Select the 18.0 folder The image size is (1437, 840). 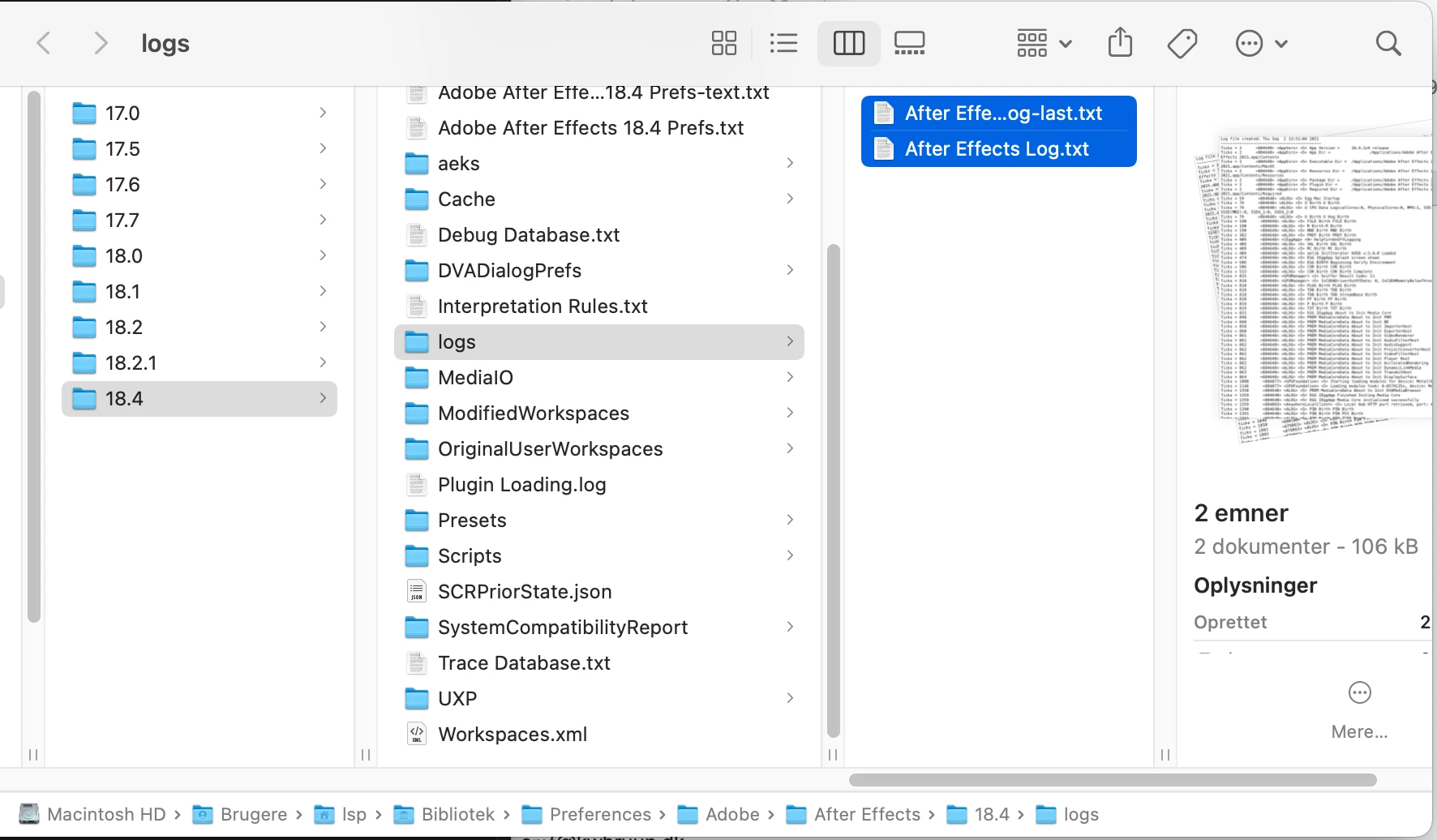click(x=199, y=256)
